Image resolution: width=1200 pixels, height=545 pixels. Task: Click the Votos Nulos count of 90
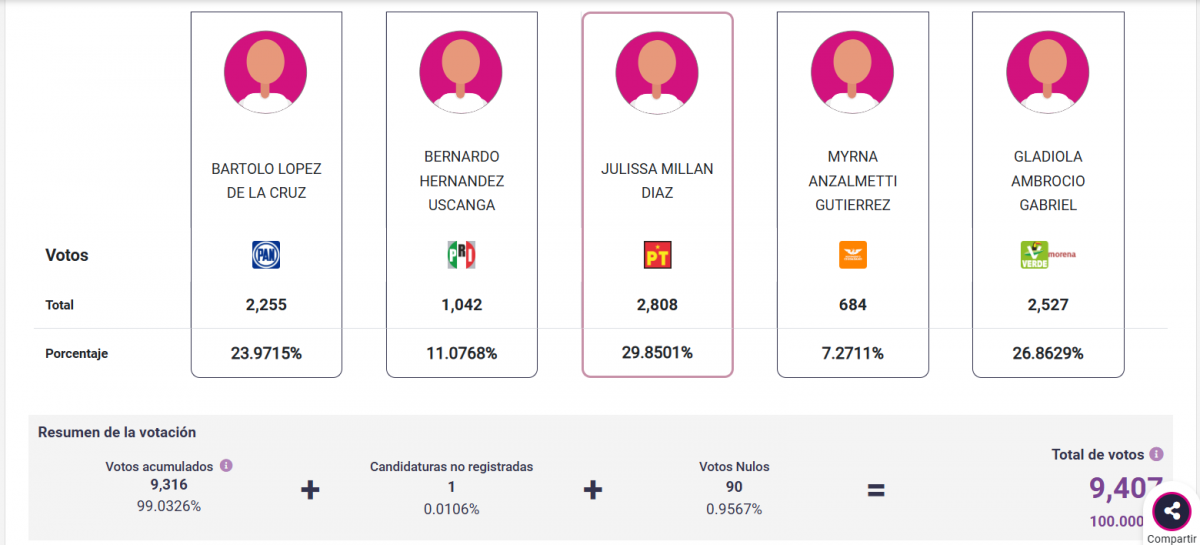pos(734,487)
